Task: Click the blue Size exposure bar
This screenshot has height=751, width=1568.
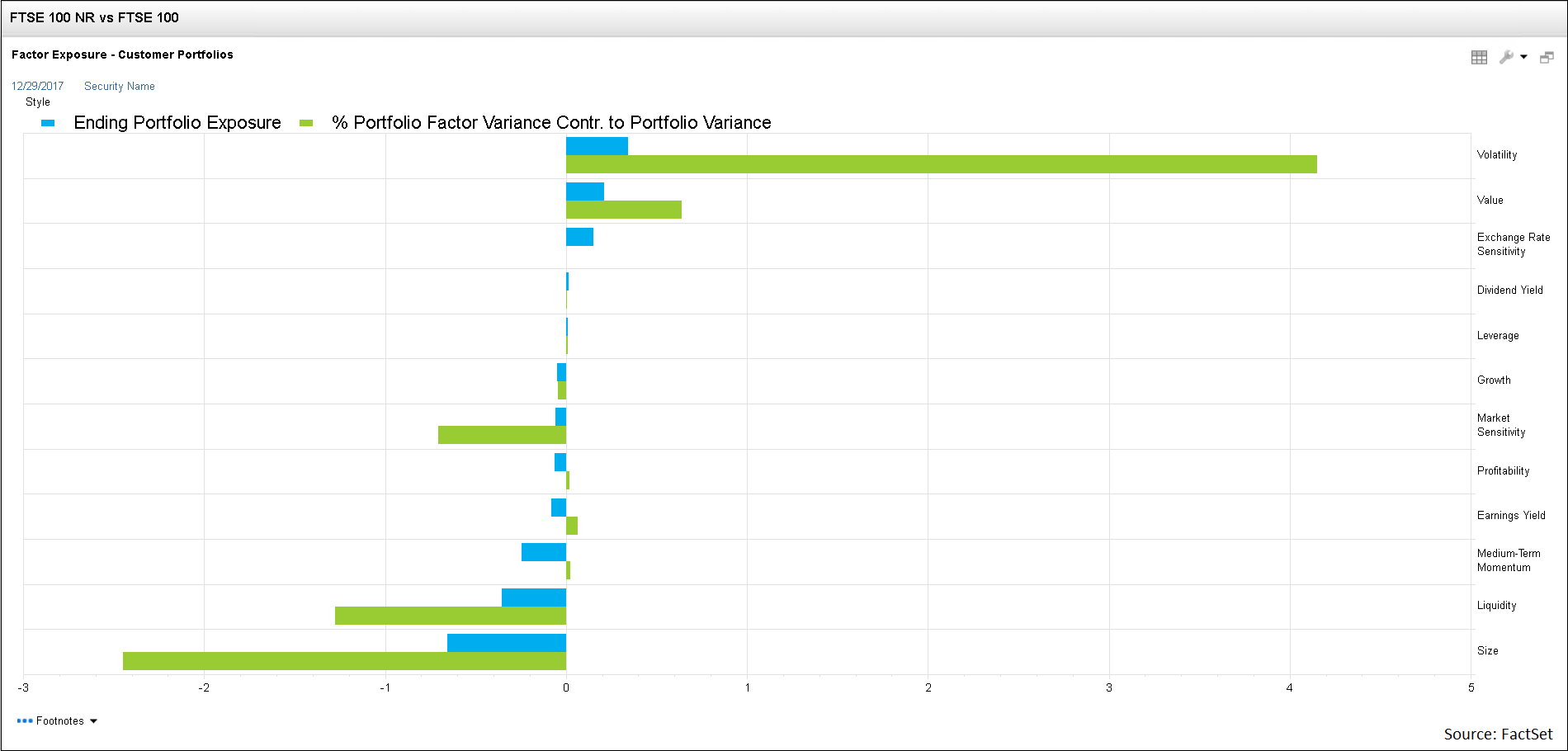Action: click(x=507, y=643)
